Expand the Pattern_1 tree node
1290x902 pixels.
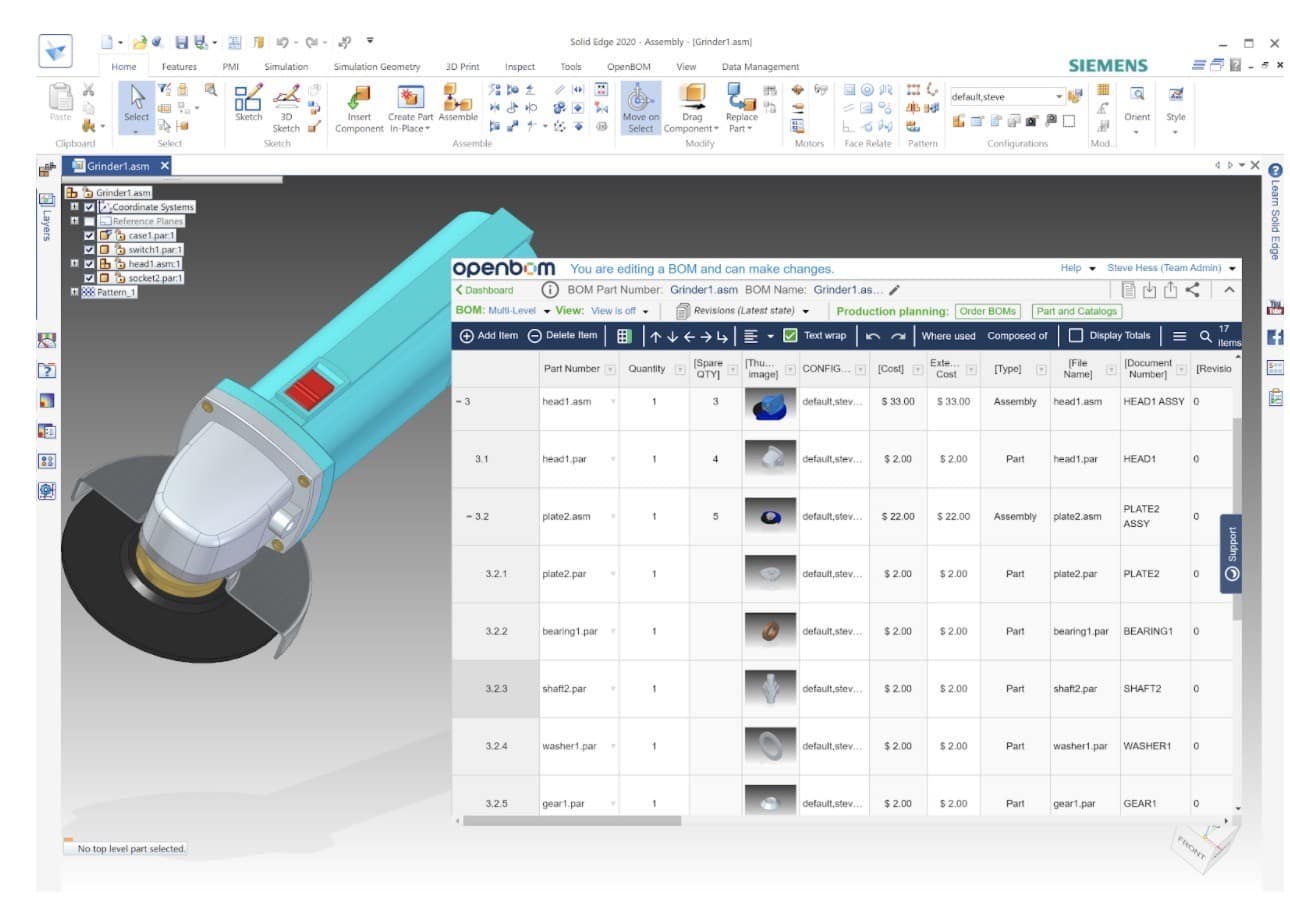click(74, 292)
